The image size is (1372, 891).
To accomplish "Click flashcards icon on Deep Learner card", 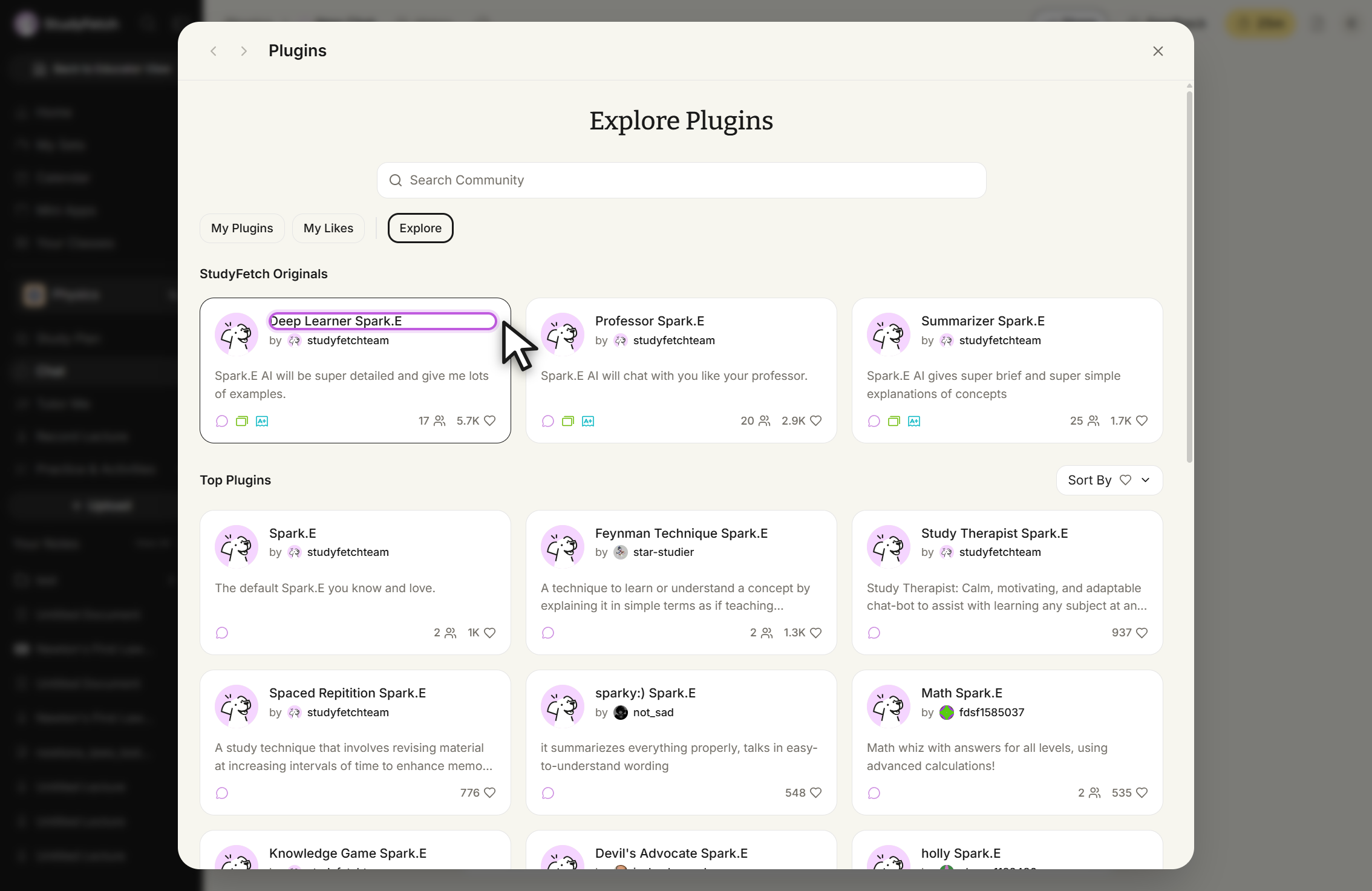I will 242,421.
